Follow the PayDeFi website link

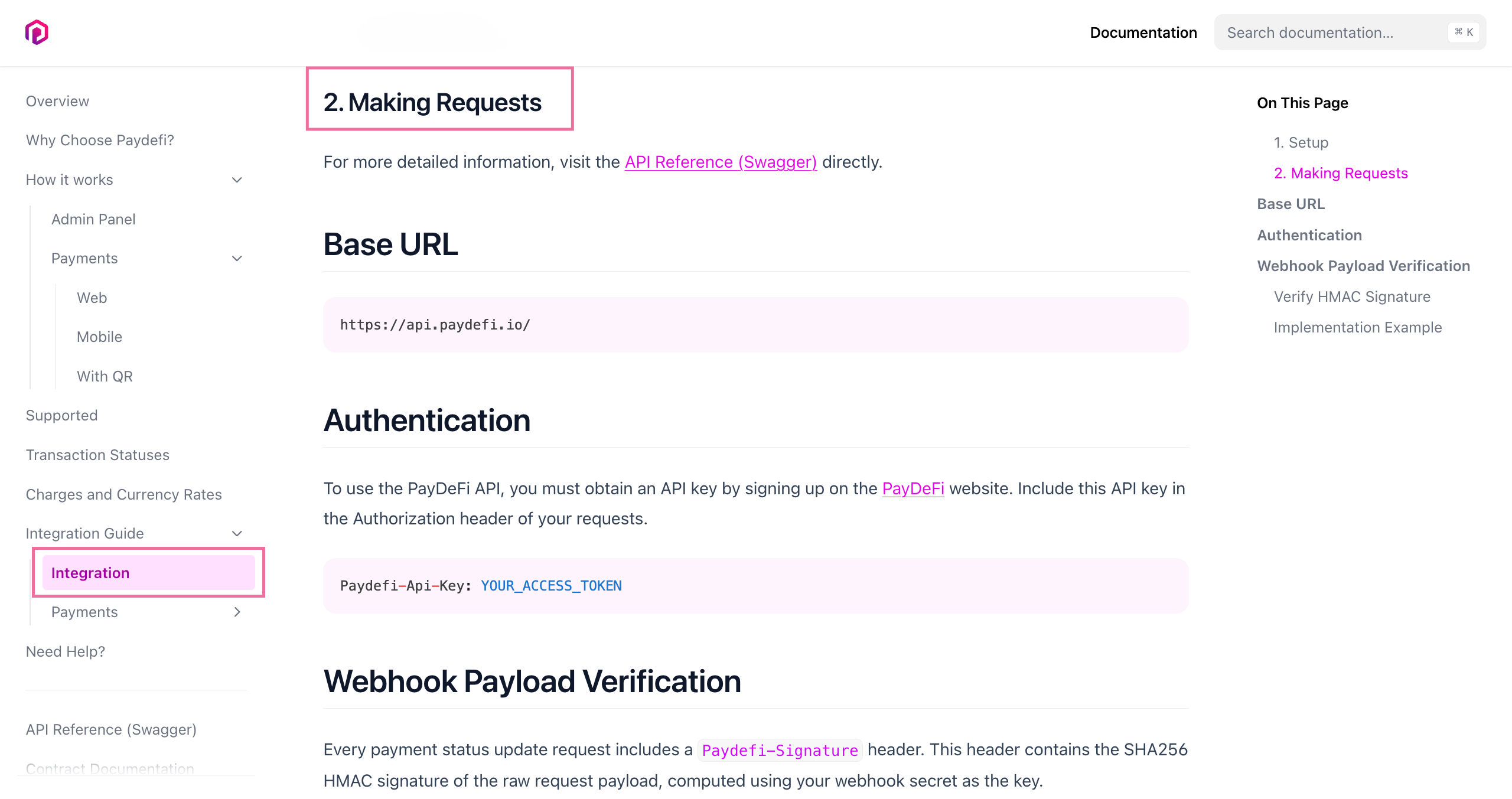pyautogui.click(x=913, y=488)
